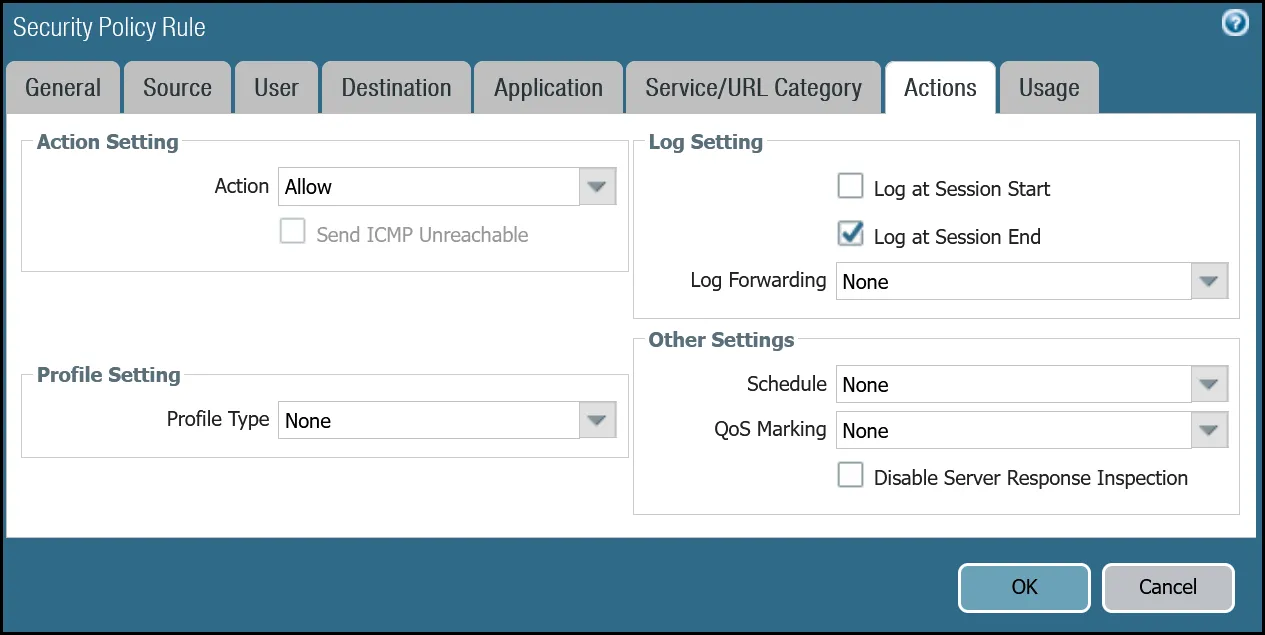Switch to the Application tab
Viewport: 1265px width, 635px height.
548,87
